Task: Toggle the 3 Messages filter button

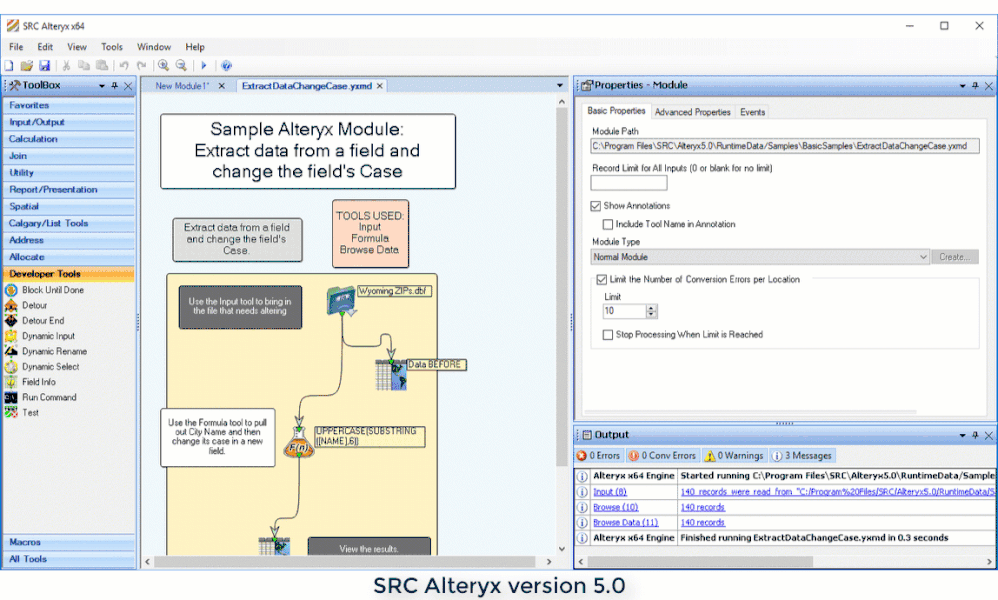Action: pos(802,456)
